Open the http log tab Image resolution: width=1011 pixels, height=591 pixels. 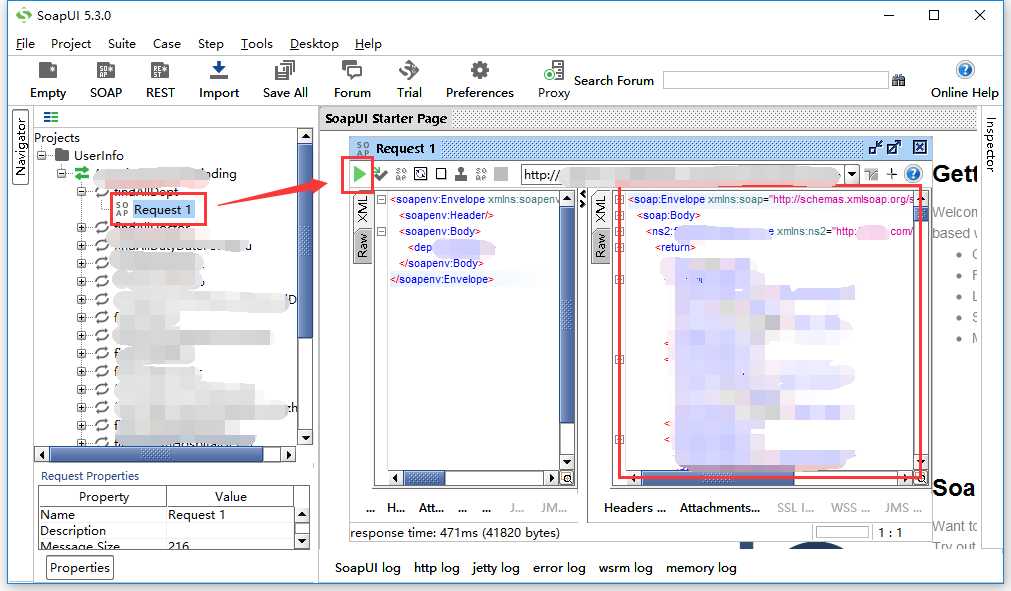(x=437, y=568)
